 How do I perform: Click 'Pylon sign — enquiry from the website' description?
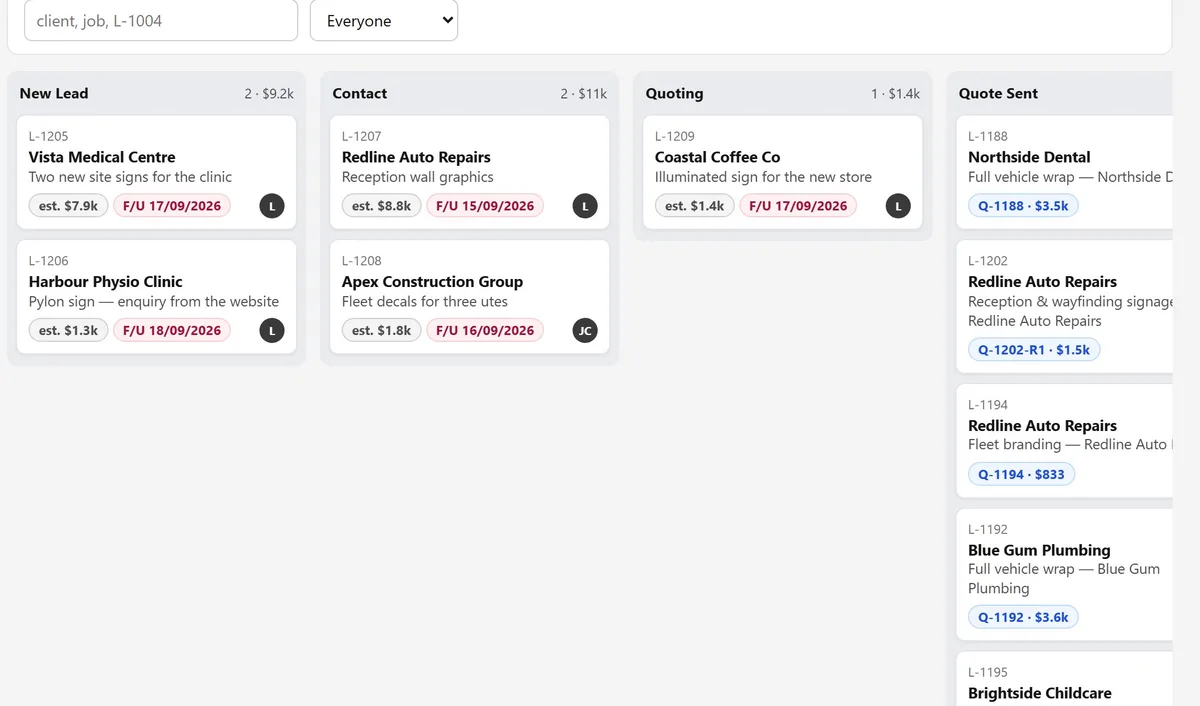coord(154,301)
